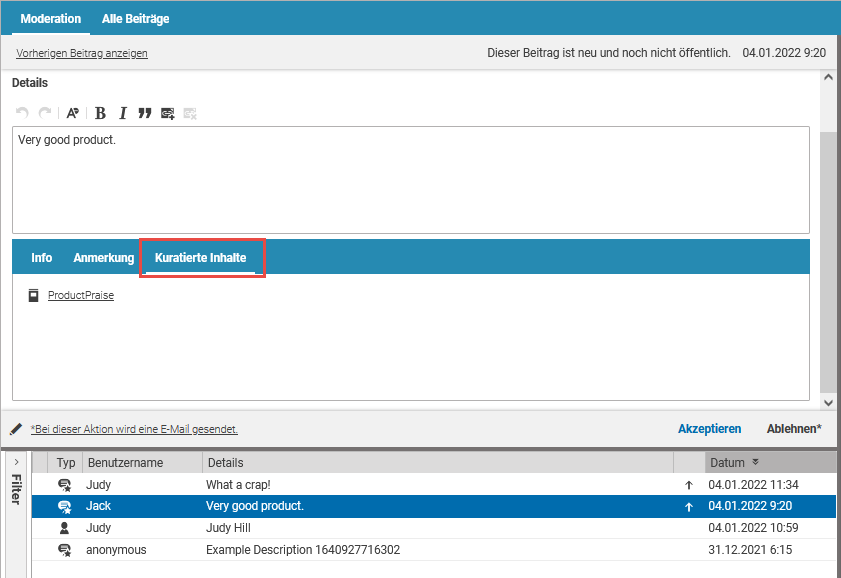Expand the Filter side panel
Image resolution: width=841 pixels, height=578 pixels.
(x=16, y=462)
